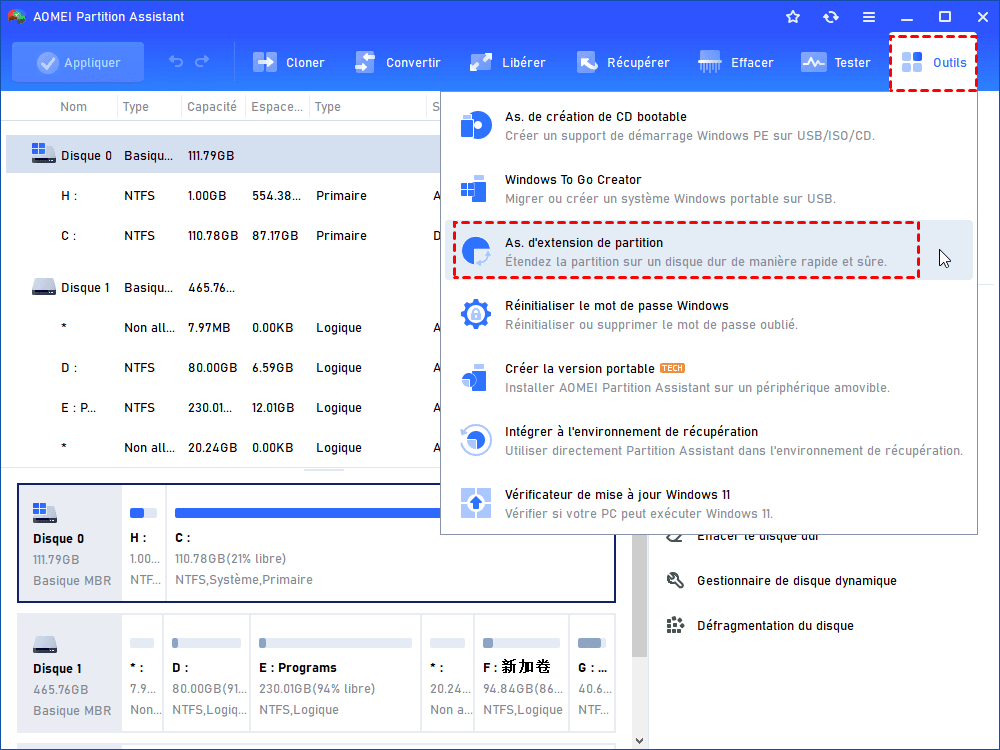Select the H: partition row

[223, 196]
